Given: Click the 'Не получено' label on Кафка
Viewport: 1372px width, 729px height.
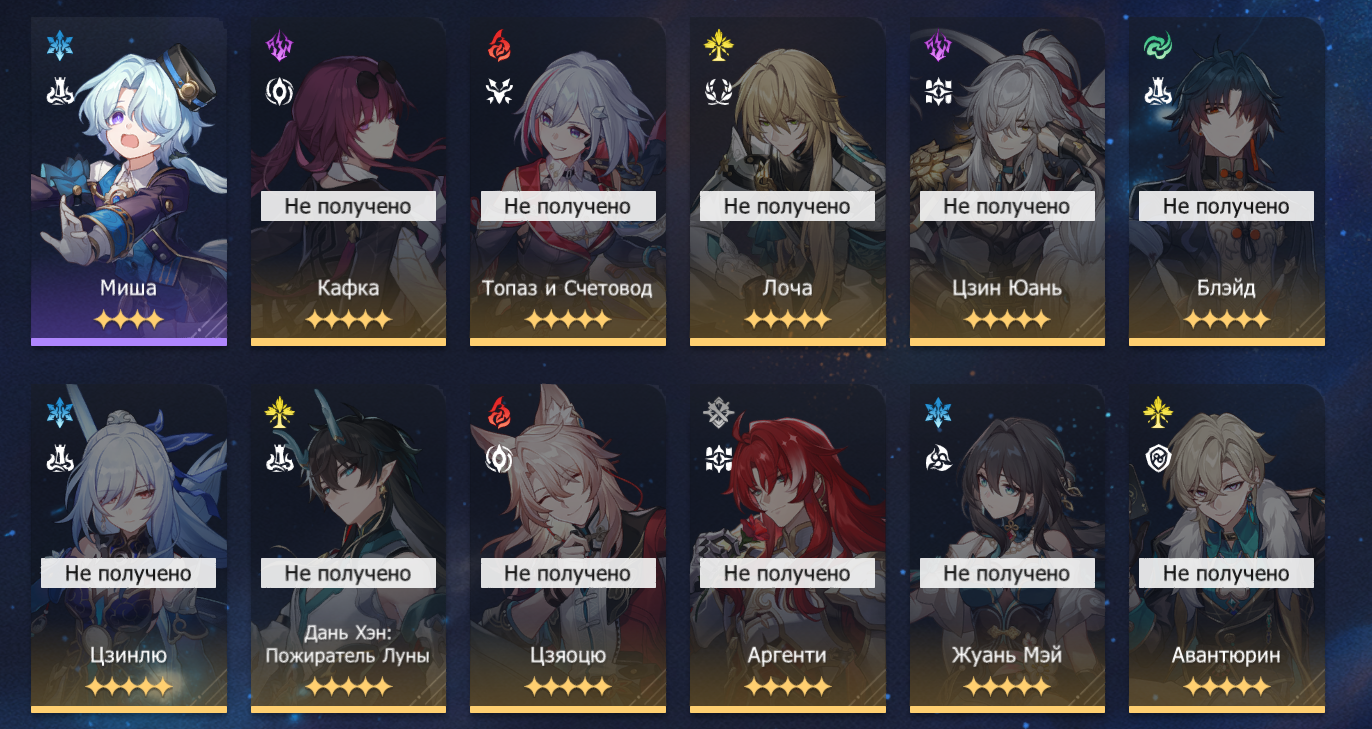Looking at the screenshot, I should [348, 206].
